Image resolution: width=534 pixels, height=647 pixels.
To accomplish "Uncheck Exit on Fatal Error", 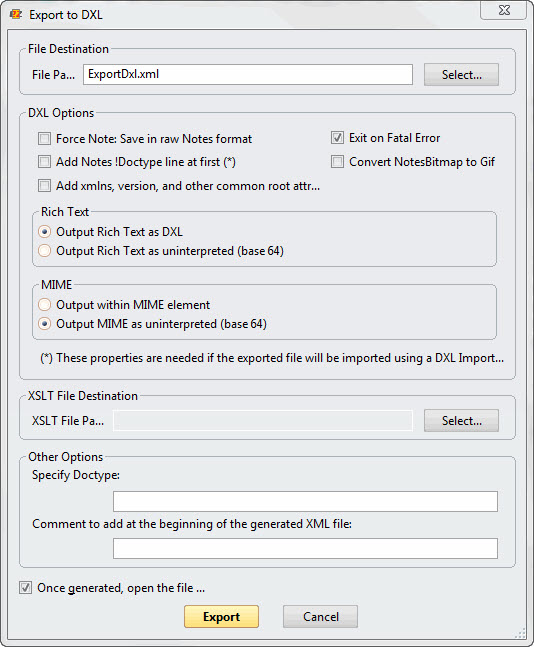I will pos(337,138).
